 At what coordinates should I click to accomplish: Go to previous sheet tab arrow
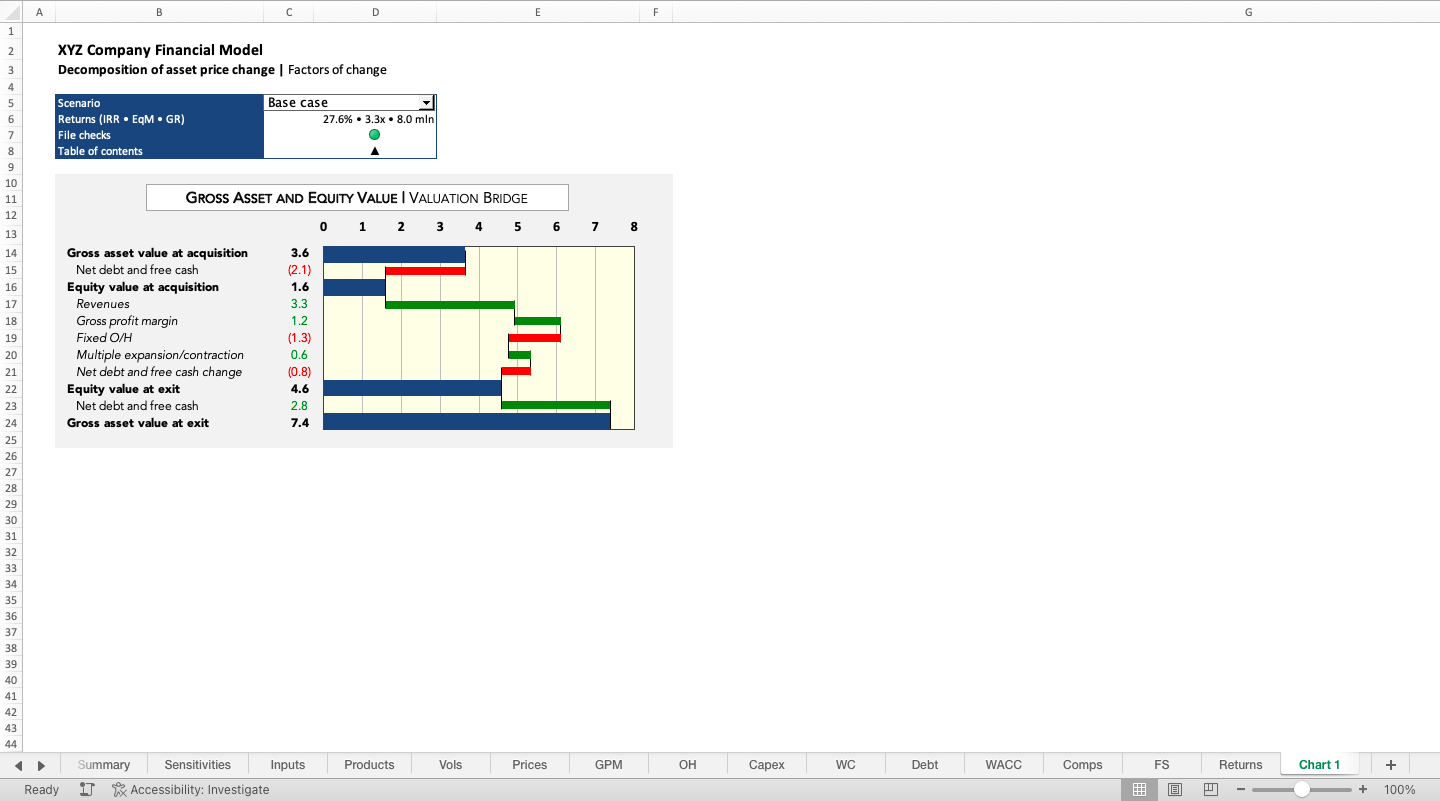[19, 765]
